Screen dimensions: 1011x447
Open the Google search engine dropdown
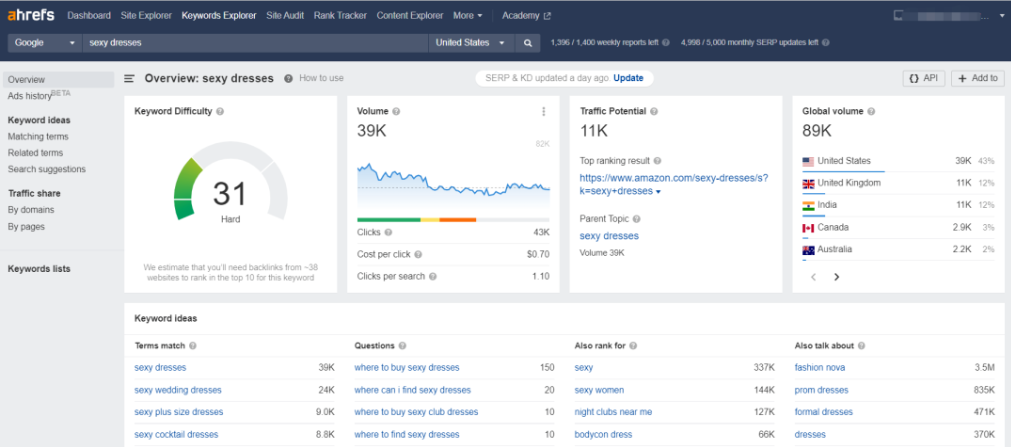pyautogui.click(x=44, y=43)
